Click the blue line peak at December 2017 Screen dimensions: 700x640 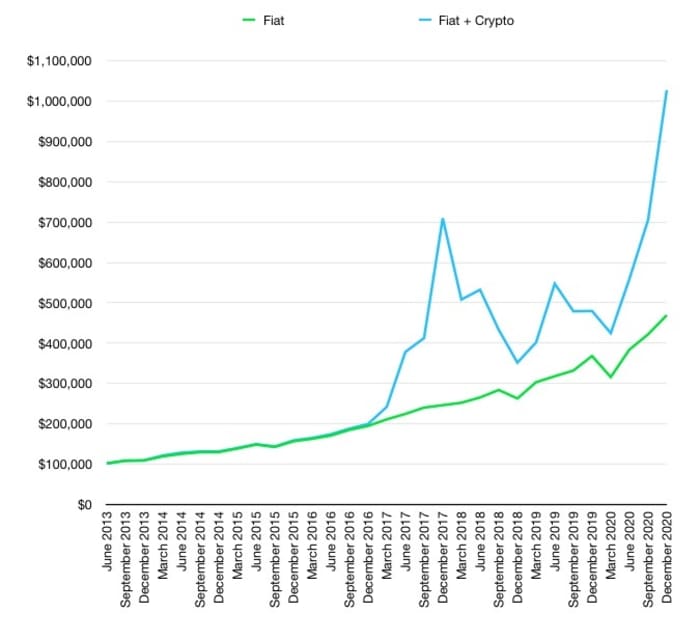pos(442,219)
